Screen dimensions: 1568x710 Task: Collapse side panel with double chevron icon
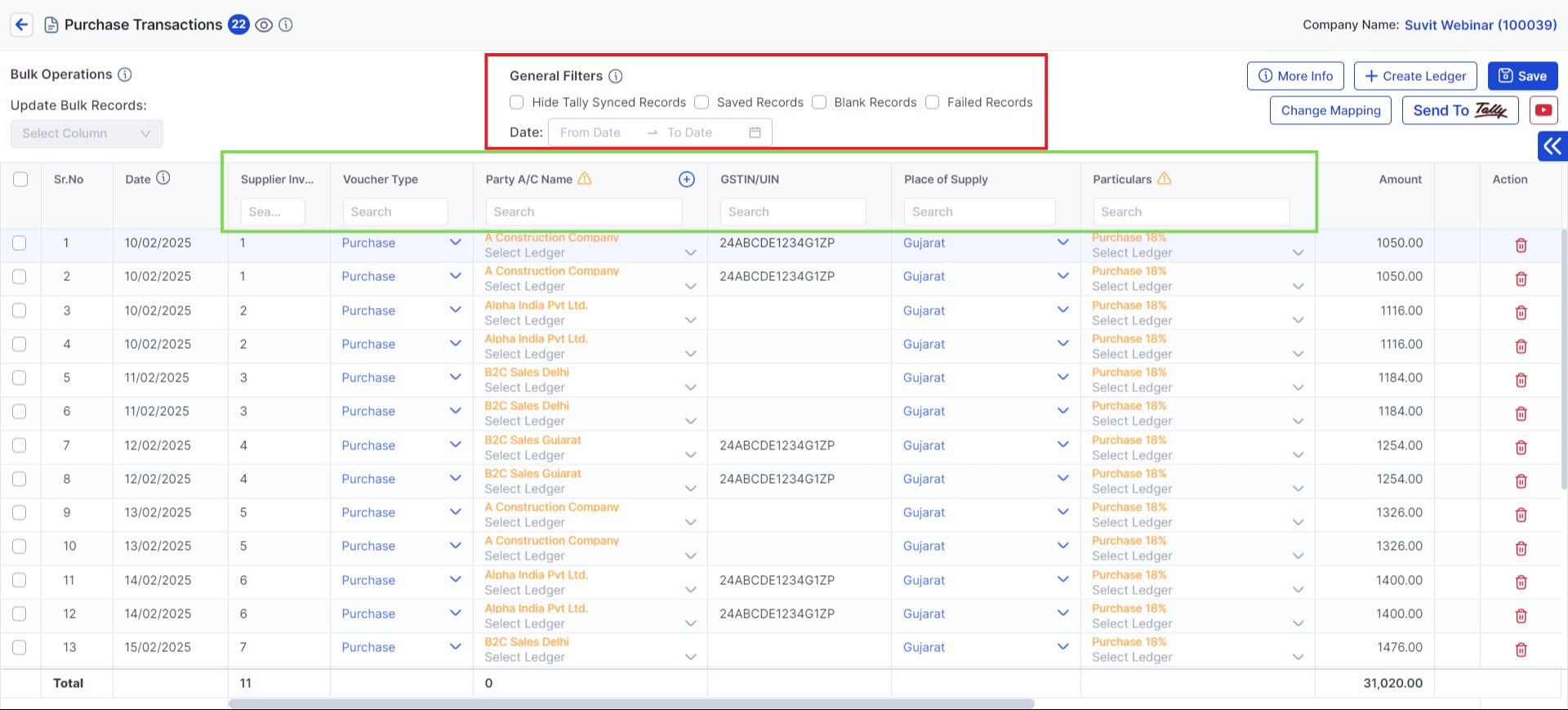1552,146
